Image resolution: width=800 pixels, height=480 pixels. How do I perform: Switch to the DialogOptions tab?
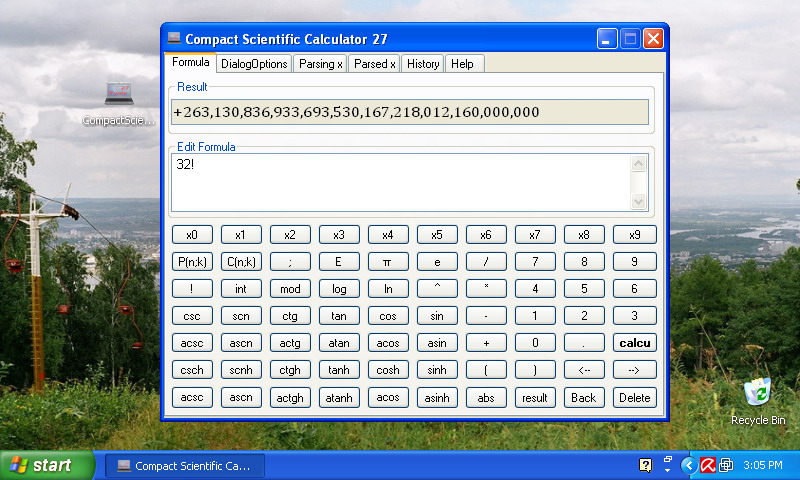pyautogui.click(x=254, y=64)
